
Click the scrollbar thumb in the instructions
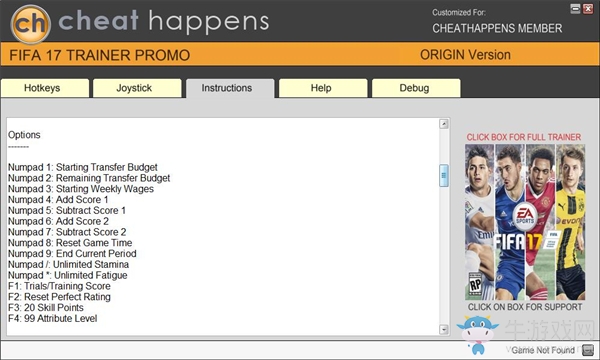[x=444, y=175]
